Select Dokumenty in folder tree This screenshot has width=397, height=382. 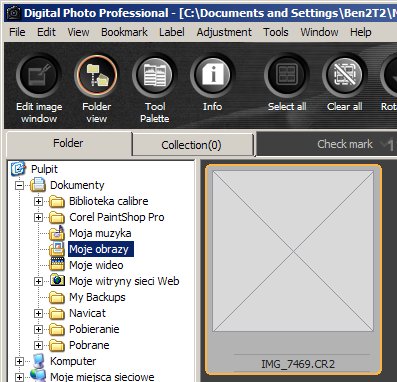(77, 185)
